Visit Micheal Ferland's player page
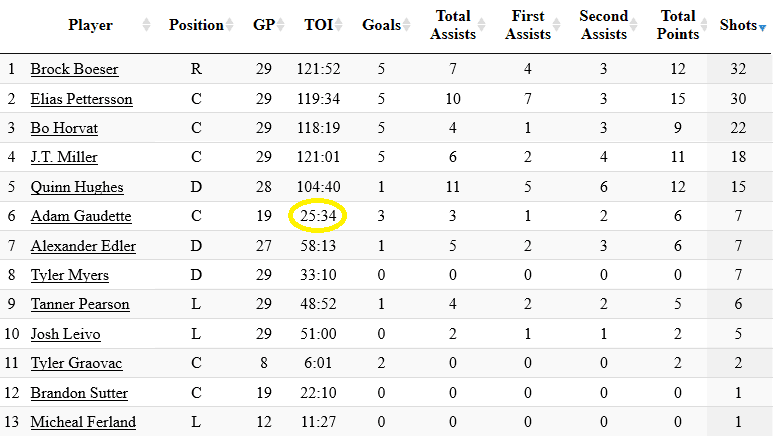This screenshot has height=436, width=773. pyautogui.click(x=83, y=422)
